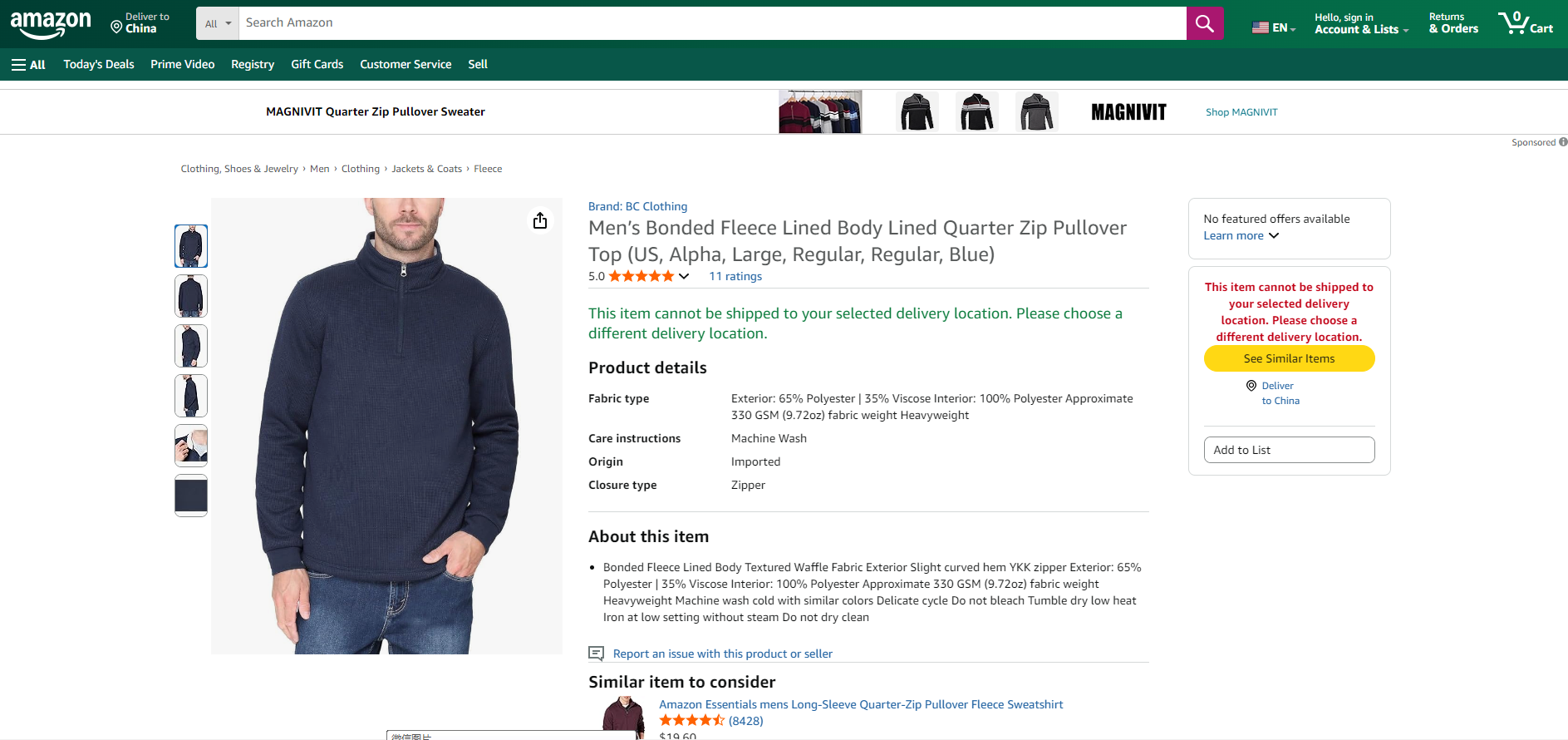Expand the star rating breakdown chevron
This screenshot has width=1568, height=740.
point(684,276)
